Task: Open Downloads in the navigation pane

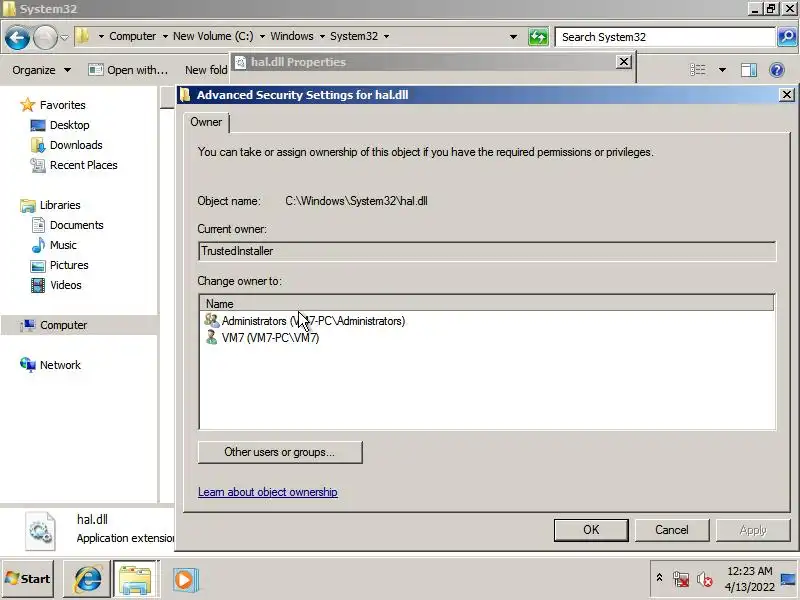Action: [67, 145]
